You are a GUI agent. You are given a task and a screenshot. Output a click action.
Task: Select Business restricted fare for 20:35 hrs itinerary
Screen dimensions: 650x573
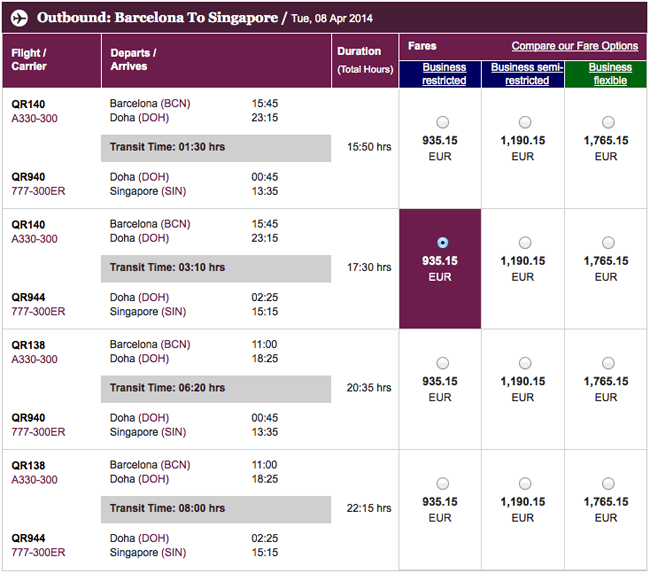pyautogui.click(x=442, y=363)
